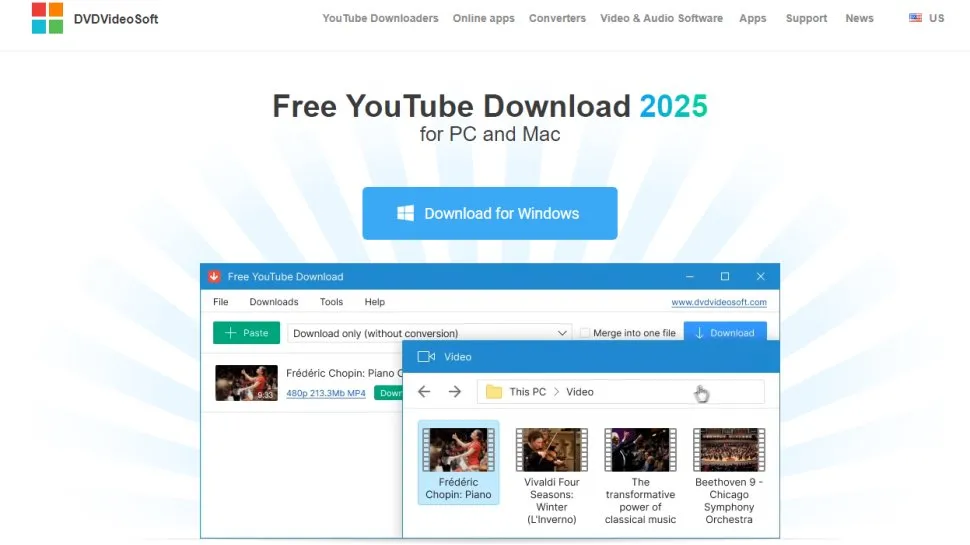Click the plus icon on the Paste button
The image size is (970, 545).
tap(230, 333)
